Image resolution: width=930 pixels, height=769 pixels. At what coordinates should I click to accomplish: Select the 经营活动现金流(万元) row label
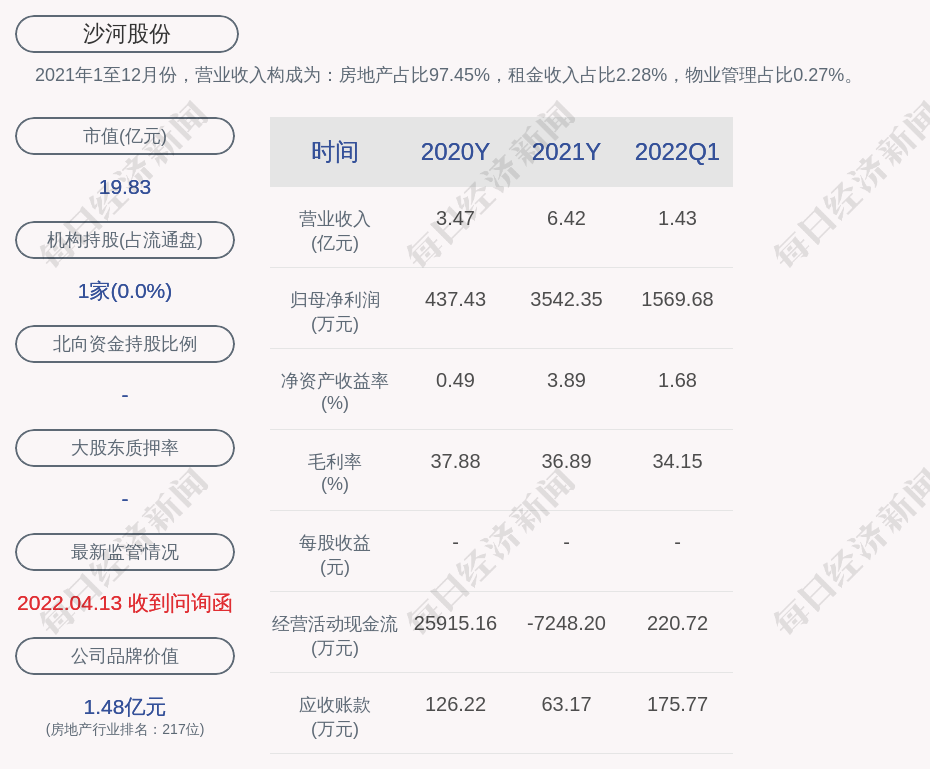335,635
